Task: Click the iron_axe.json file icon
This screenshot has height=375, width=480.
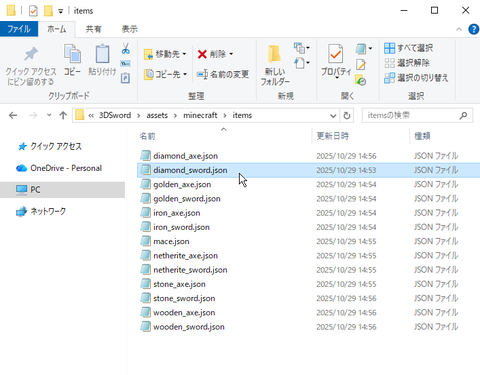Action: [x=145, y=213]
